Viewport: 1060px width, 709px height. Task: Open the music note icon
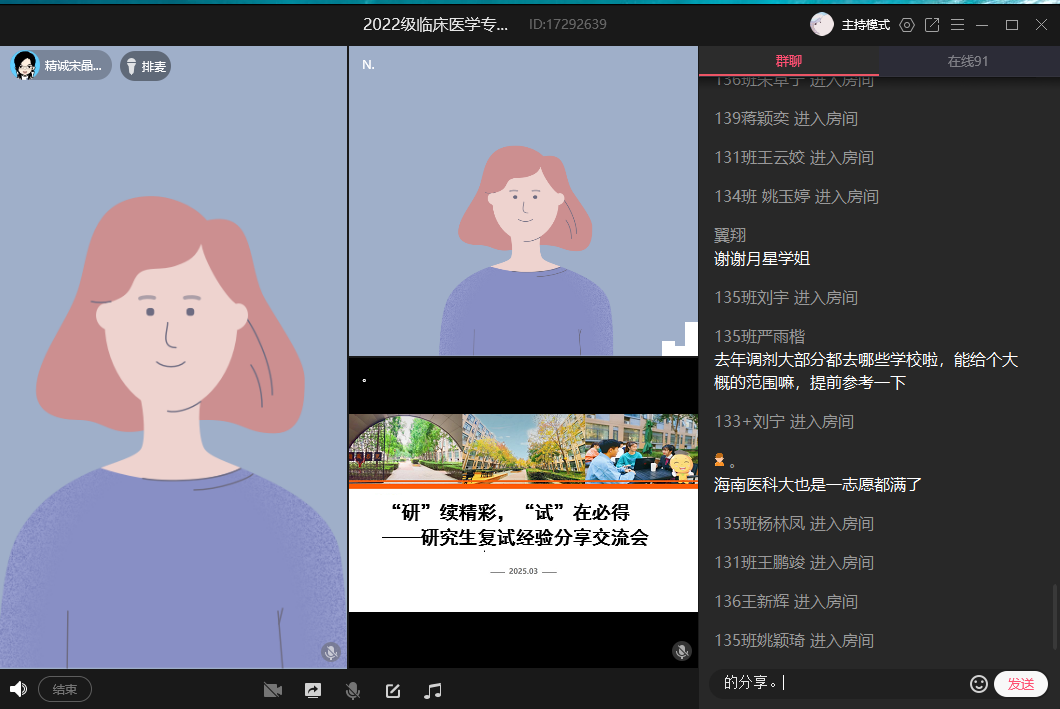433,690
